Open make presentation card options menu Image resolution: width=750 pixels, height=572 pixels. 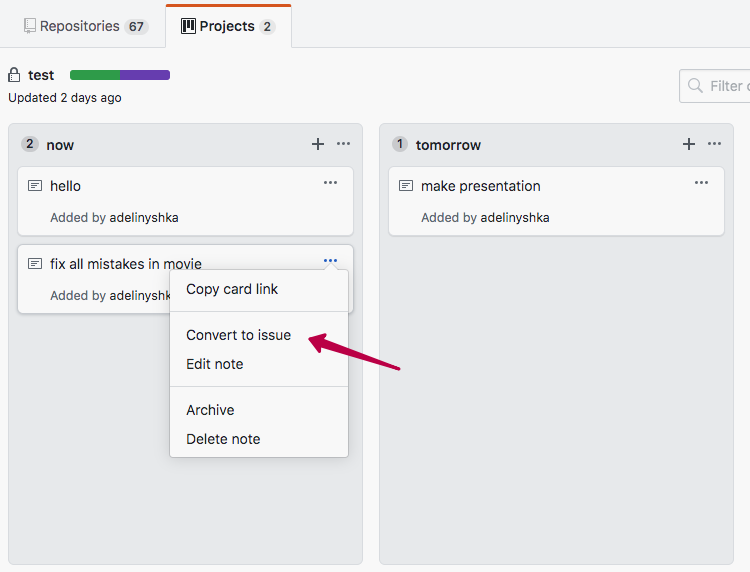point(701,183)
